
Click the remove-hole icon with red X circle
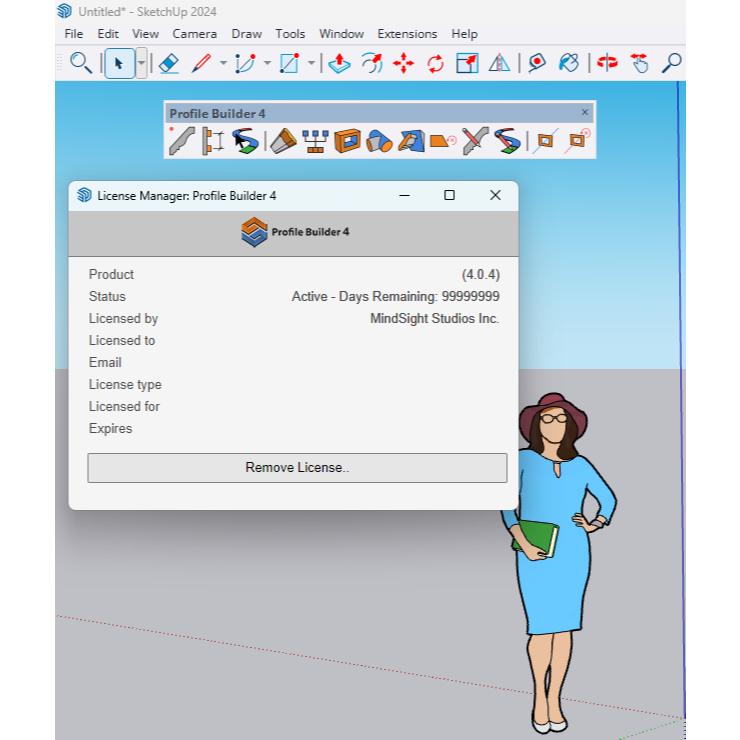(577, 141)
